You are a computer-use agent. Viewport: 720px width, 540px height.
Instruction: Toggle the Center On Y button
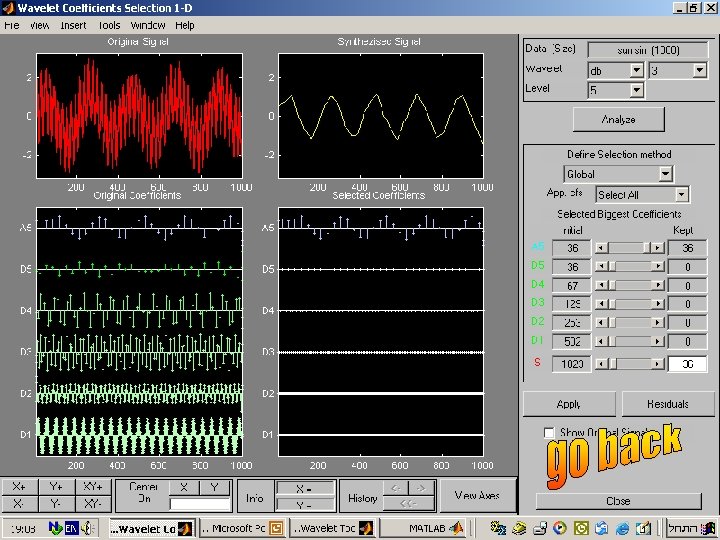214,488
